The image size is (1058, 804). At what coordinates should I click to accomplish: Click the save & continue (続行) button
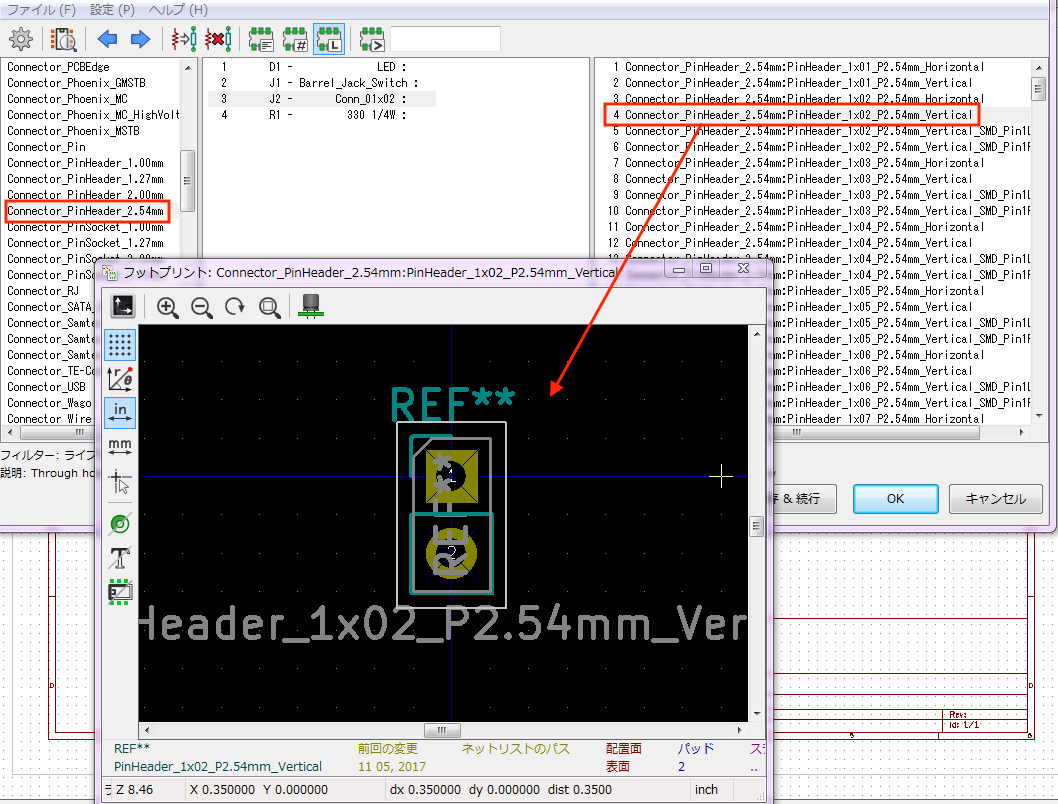[x=804, y=498]
